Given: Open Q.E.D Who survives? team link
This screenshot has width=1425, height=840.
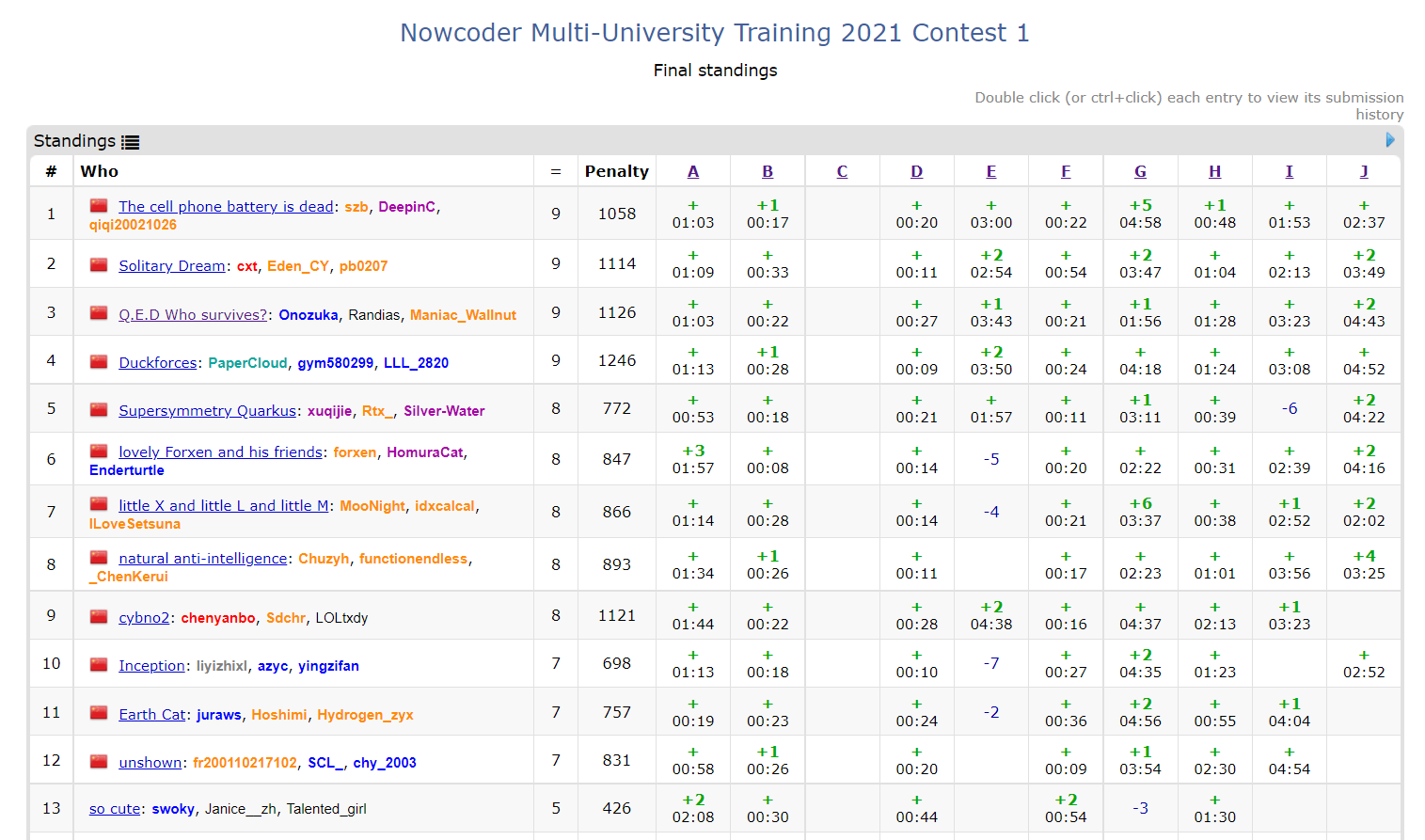Looking at the screenshot, I should (193, 315).
